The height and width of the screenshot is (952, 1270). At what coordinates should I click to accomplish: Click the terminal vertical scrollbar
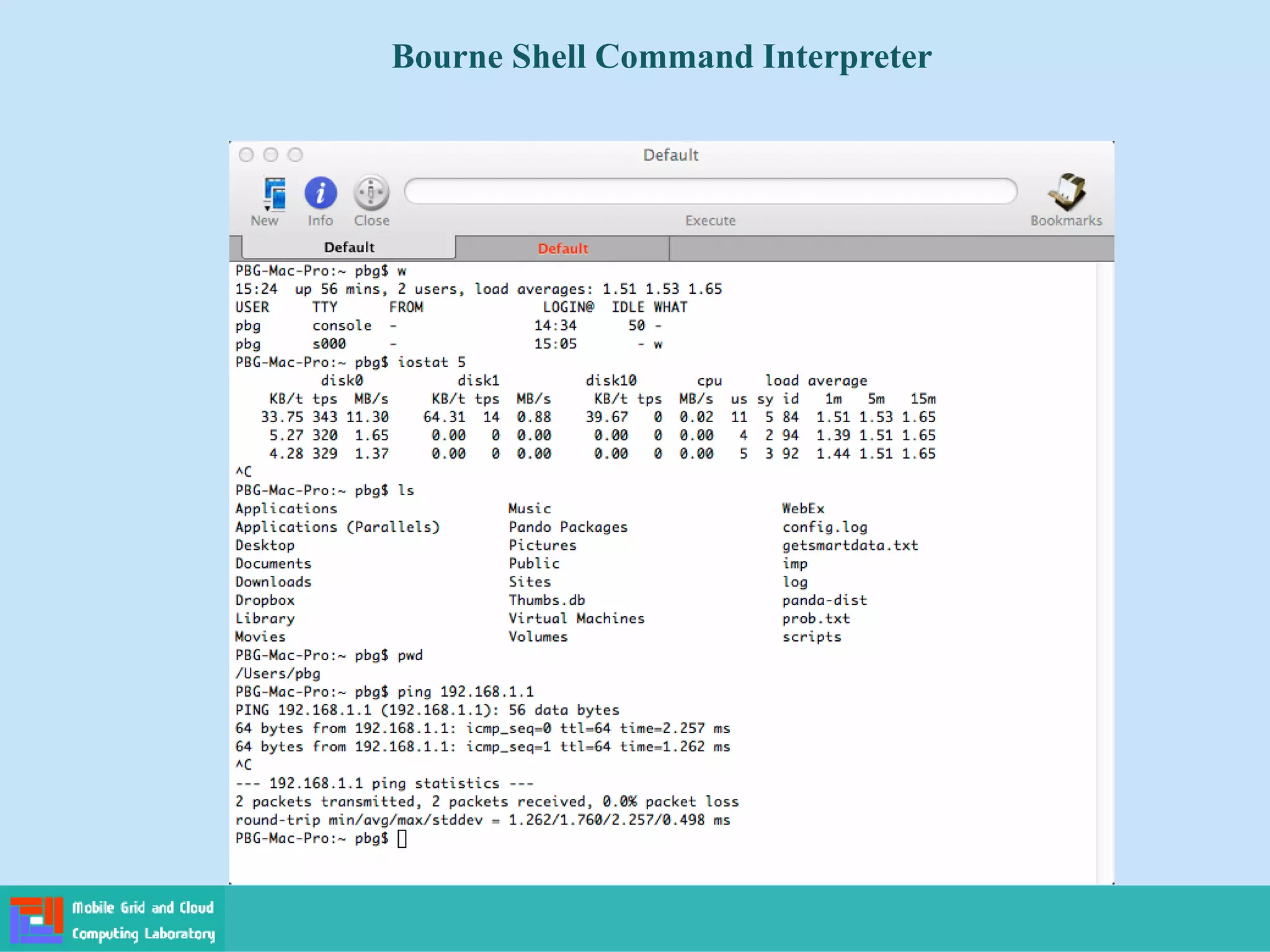(1104, 573)
